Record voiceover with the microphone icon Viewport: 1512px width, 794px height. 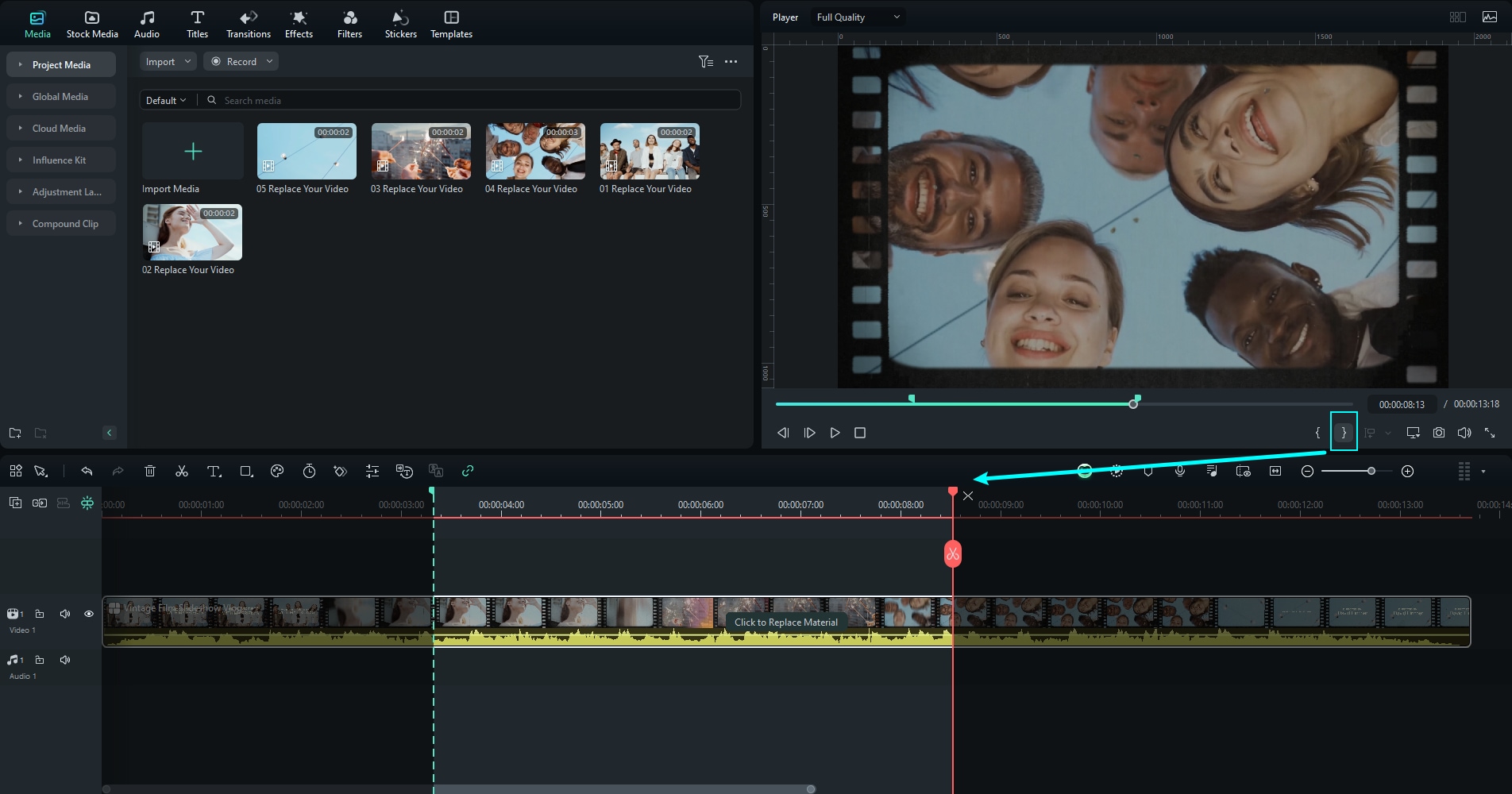click(x=1180, y=471)
